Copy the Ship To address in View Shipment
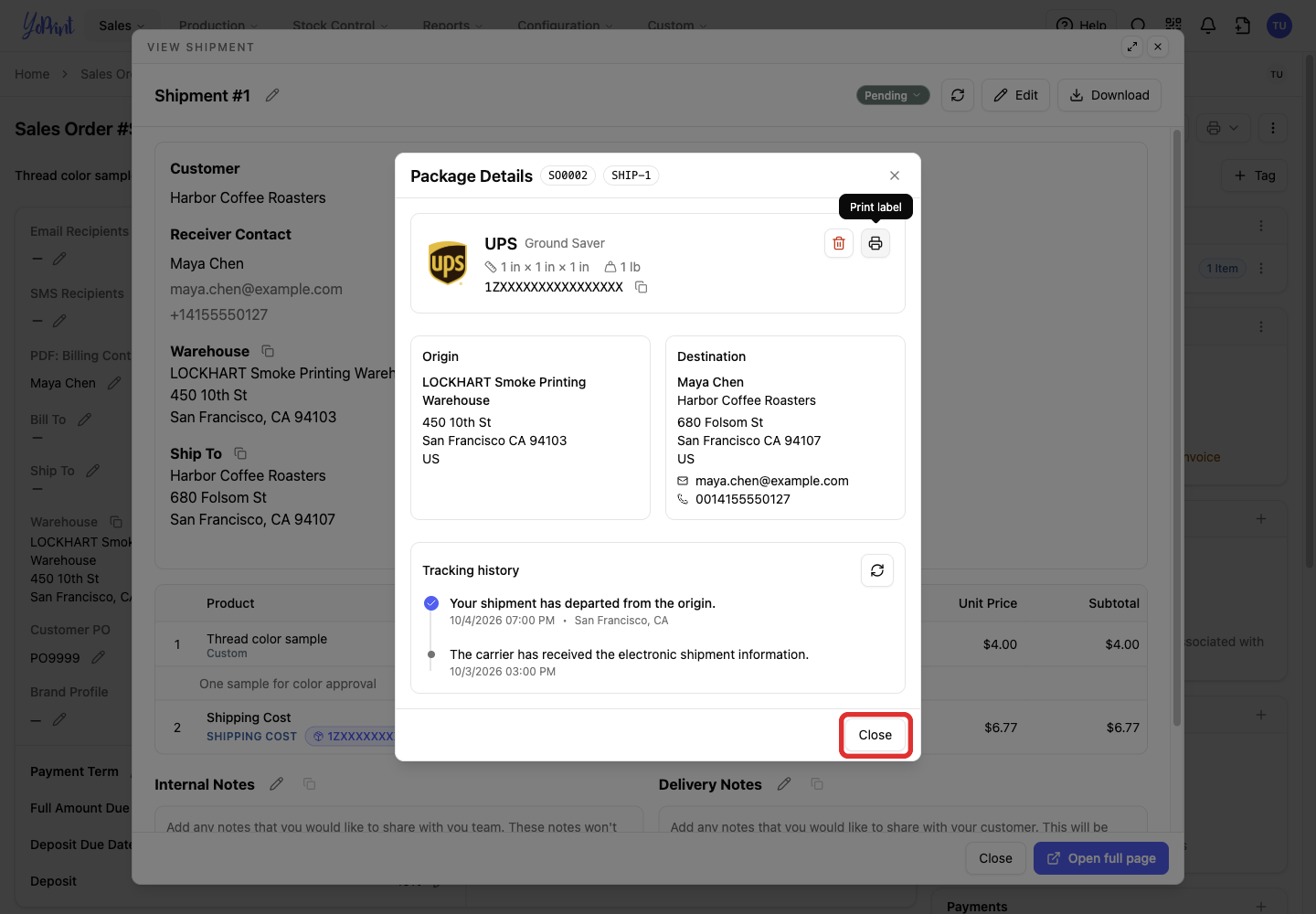 [240, 453]
